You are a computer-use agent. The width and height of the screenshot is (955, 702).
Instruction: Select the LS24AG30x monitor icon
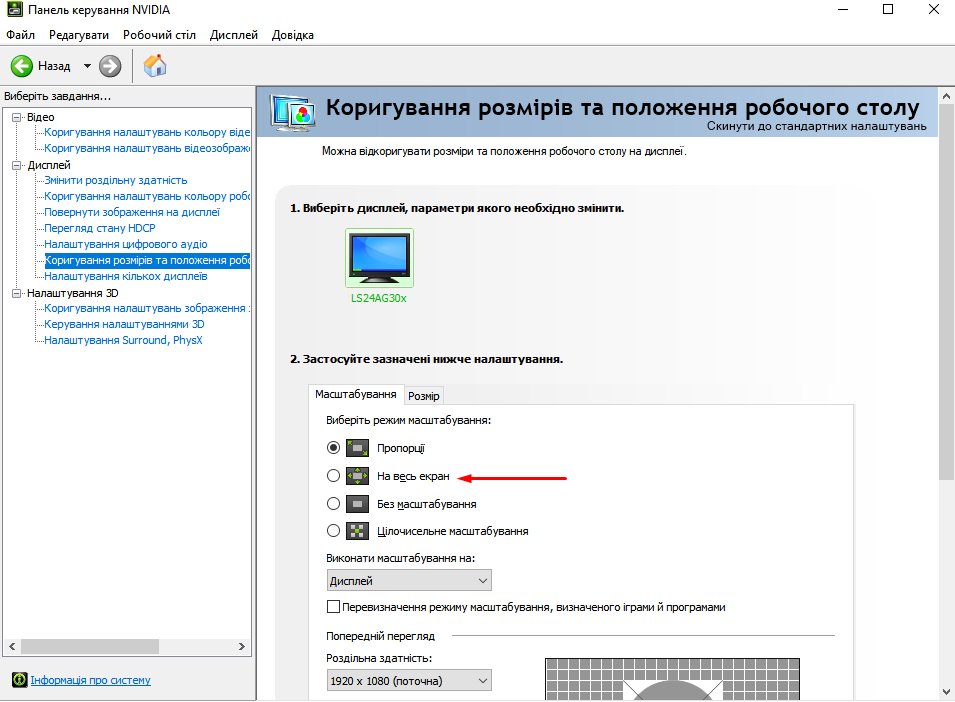(x=379, y=258)
